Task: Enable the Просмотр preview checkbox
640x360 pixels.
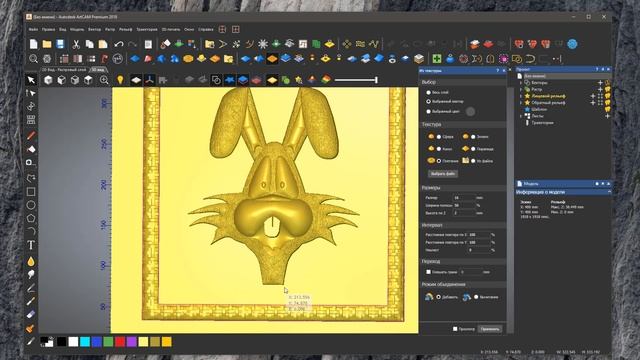Action: click(x=455, y=329)
